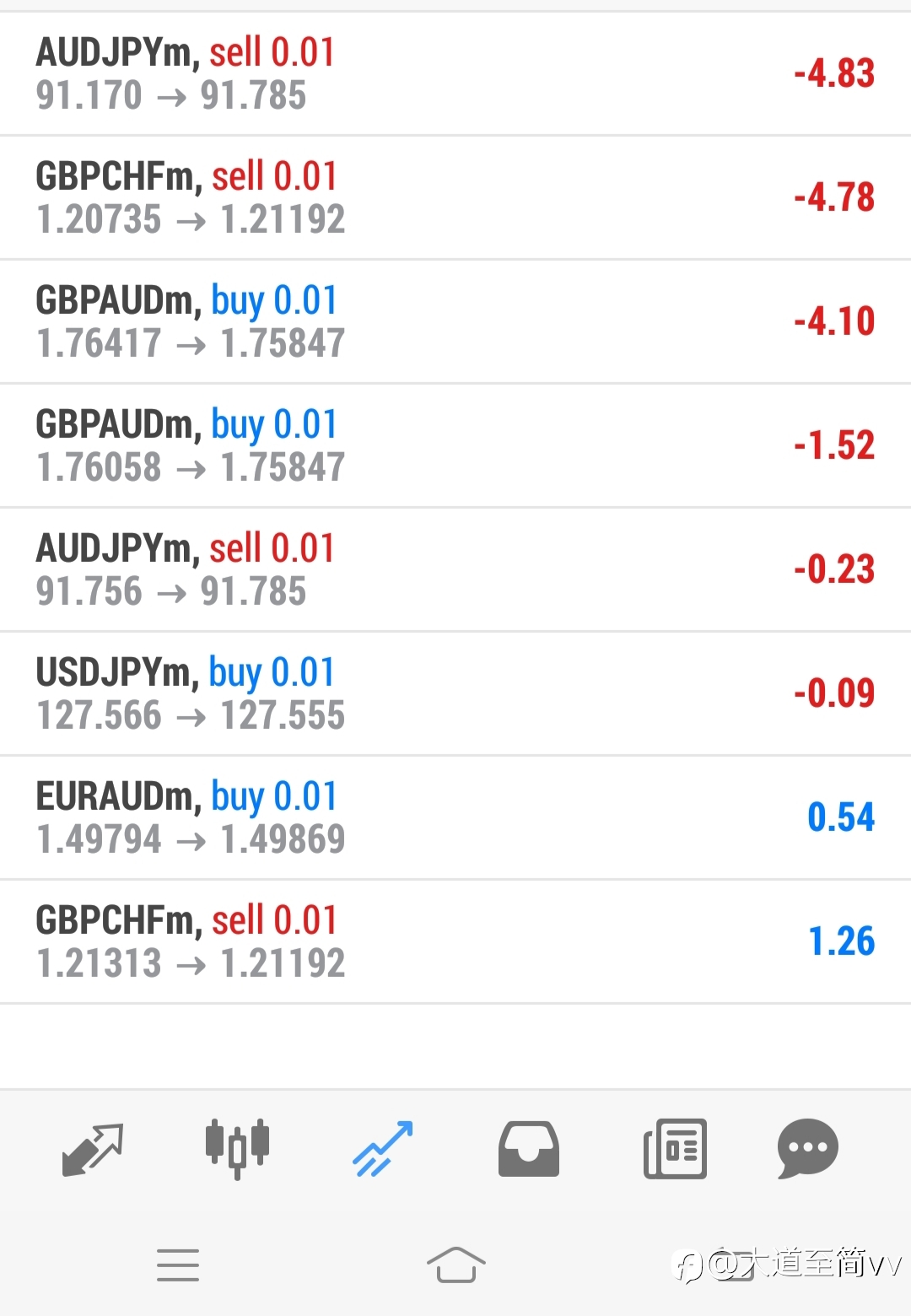Tap the 0.54 profit value
911x1316 pixels.
click(x=841, y=817)
